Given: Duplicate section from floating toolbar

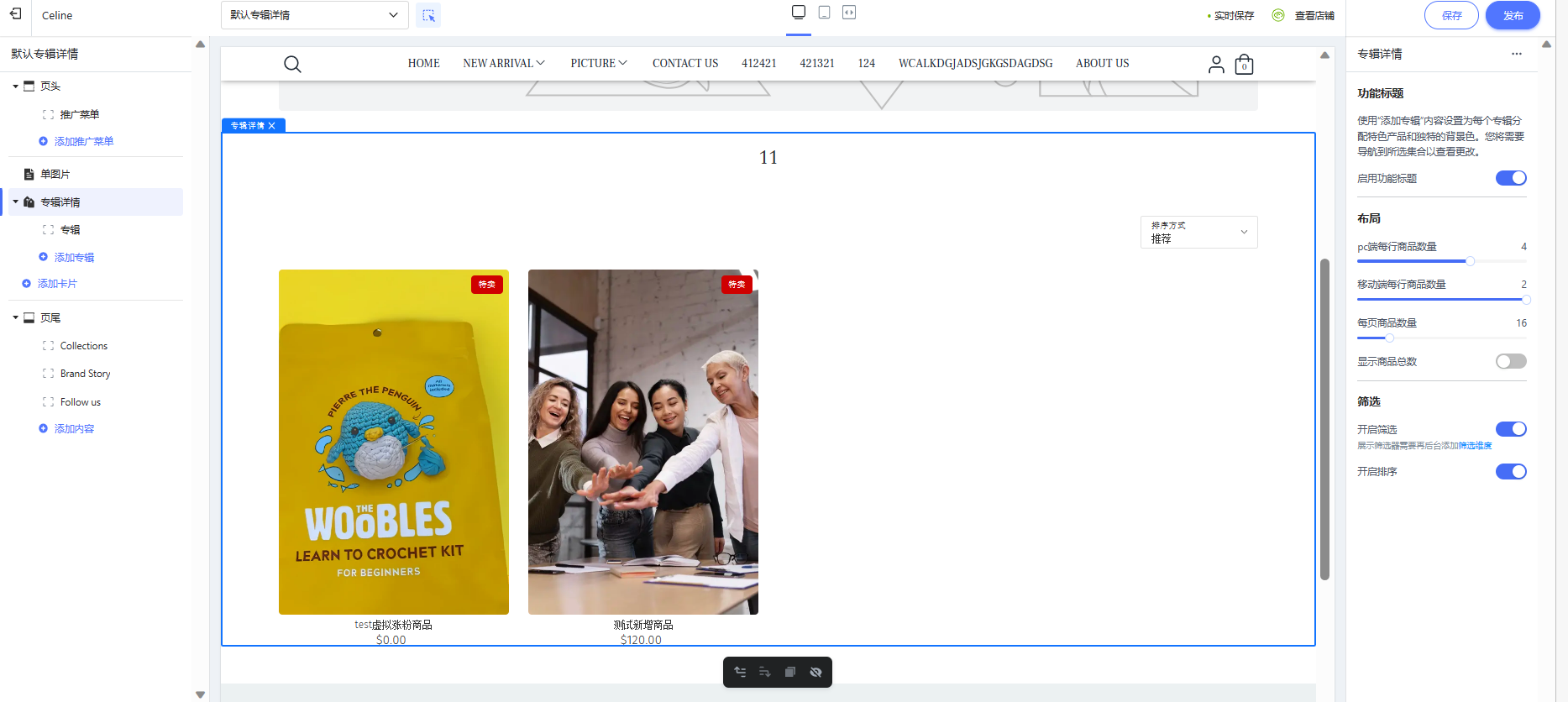Looking at the screenshot, I should click(x=789, y=672).
